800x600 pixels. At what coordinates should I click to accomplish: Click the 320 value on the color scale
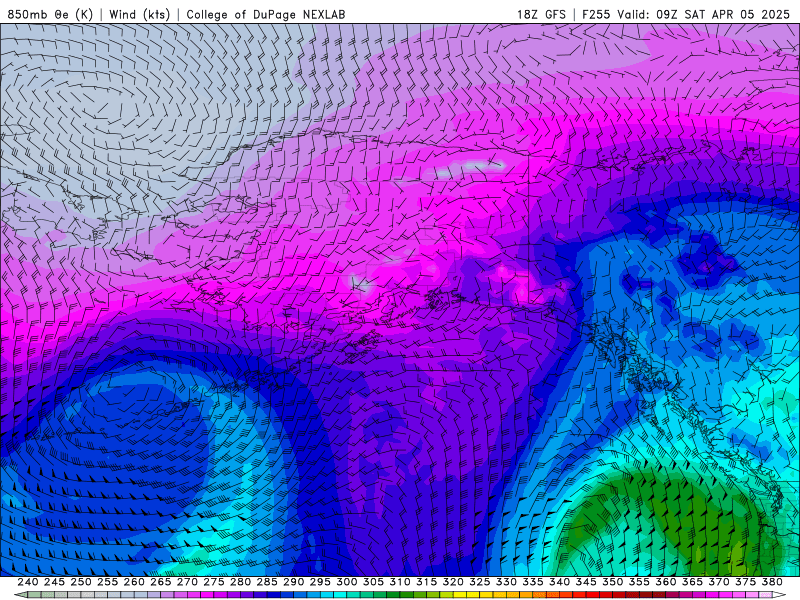tap(453, 582)
